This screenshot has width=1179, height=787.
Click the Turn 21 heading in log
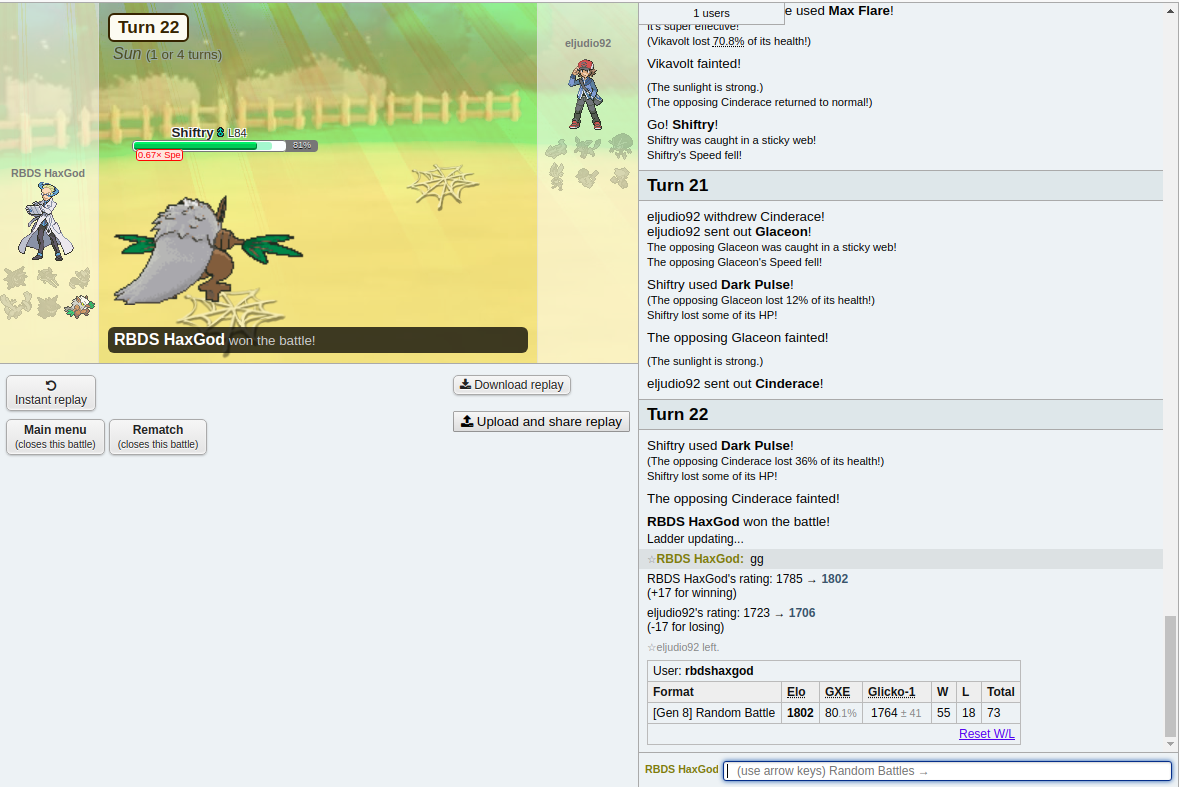901,185
